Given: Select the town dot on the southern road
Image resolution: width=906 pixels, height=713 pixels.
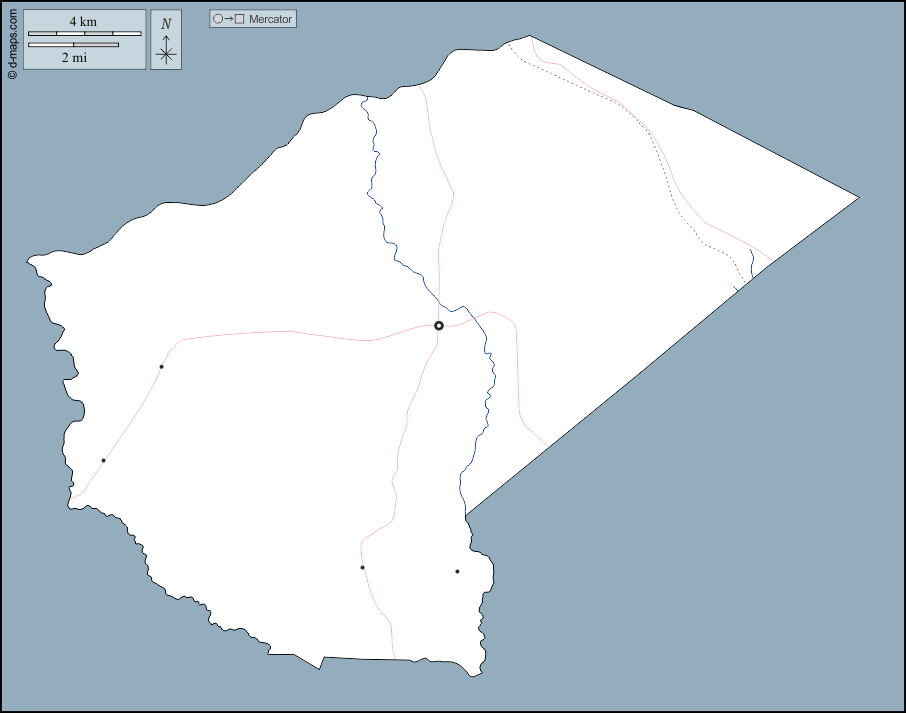Looking at the screenshot, I should [362, 568].
